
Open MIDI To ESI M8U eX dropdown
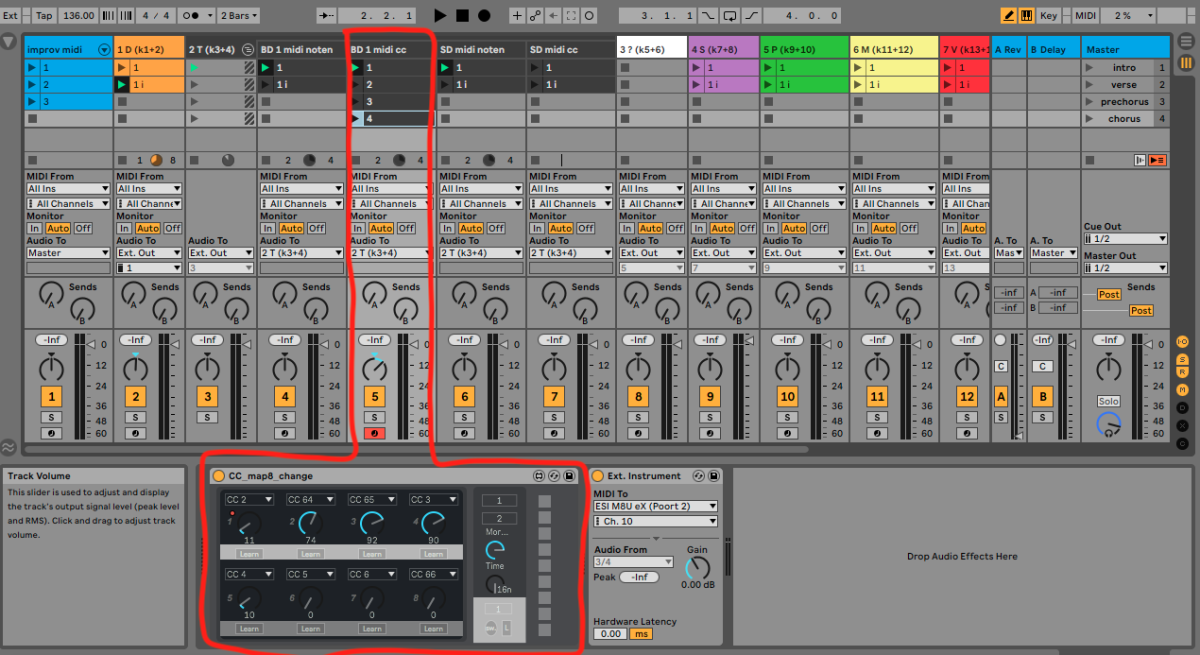tap(655, 506)
